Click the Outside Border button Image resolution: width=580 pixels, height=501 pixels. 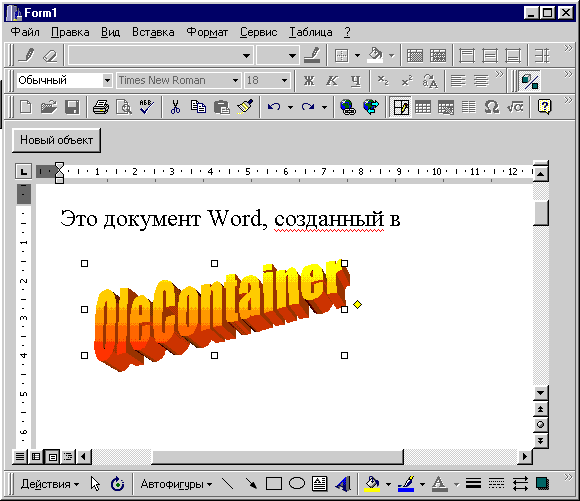[x=341, y=56]
